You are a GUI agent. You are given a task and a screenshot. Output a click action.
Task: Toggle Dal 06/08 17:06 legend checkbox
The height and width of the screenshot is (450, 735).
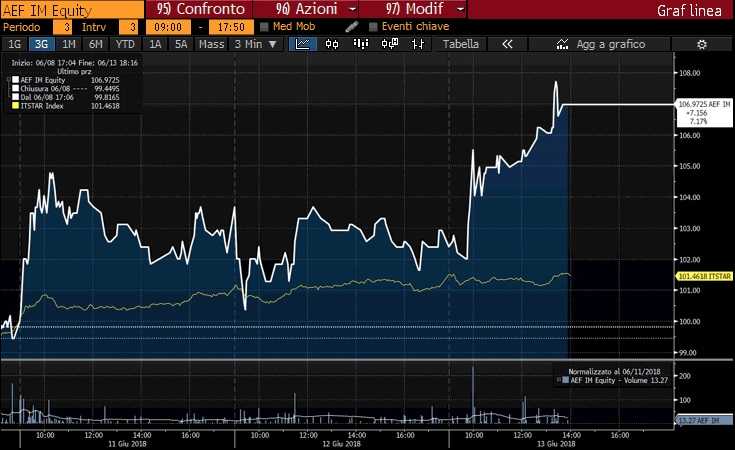click(x=15, y=97)
